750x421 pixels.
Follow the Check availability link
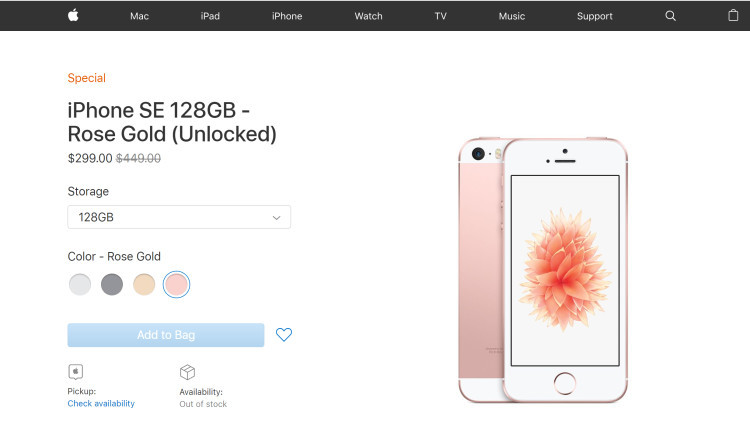click(101, 403)
